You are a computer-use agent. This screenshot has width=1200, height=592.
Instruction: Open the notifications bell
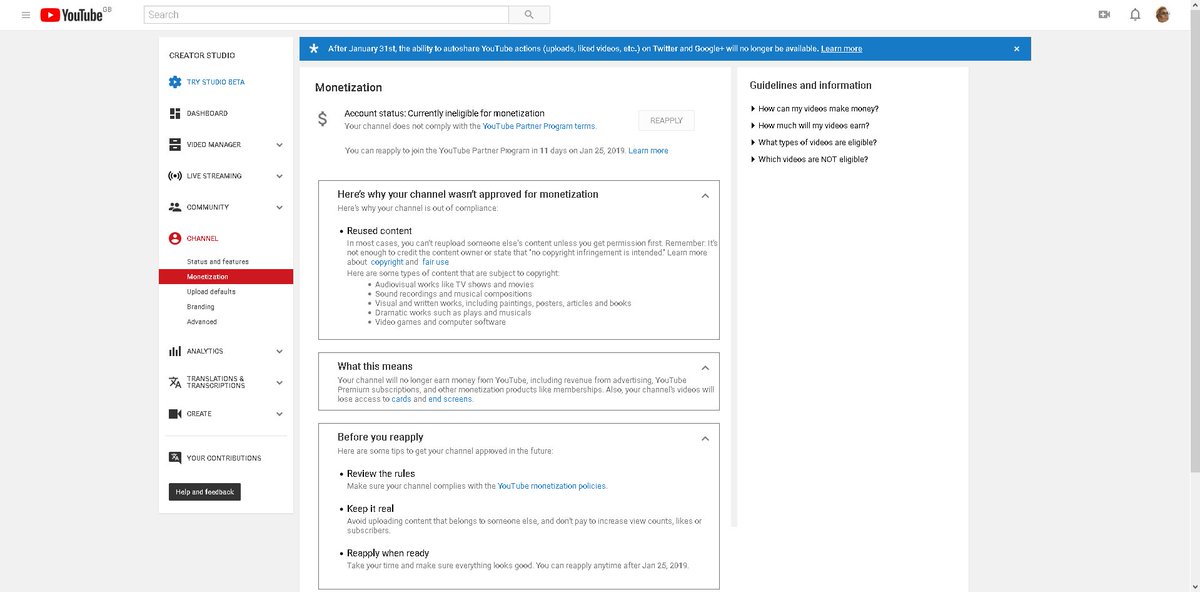pos(1135,15)
